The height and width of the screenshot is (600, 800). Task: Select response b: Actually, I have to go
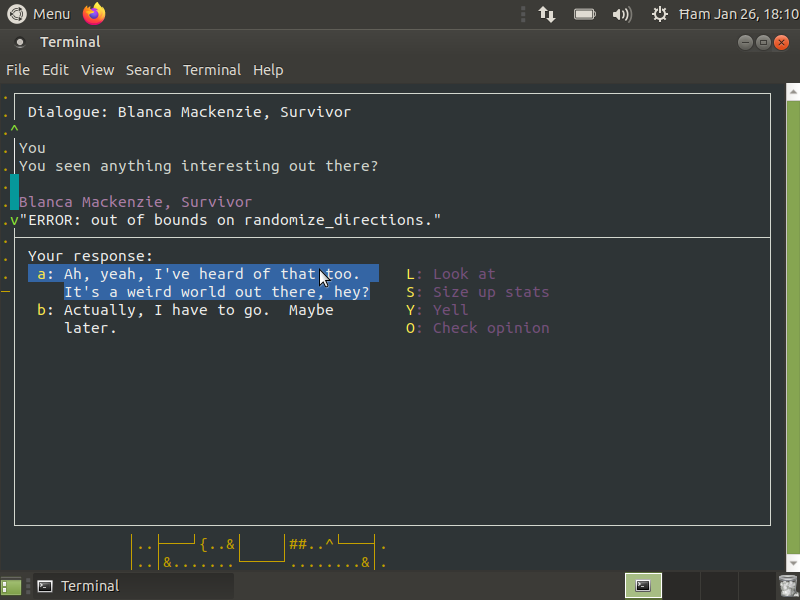(x=185, y=319)
